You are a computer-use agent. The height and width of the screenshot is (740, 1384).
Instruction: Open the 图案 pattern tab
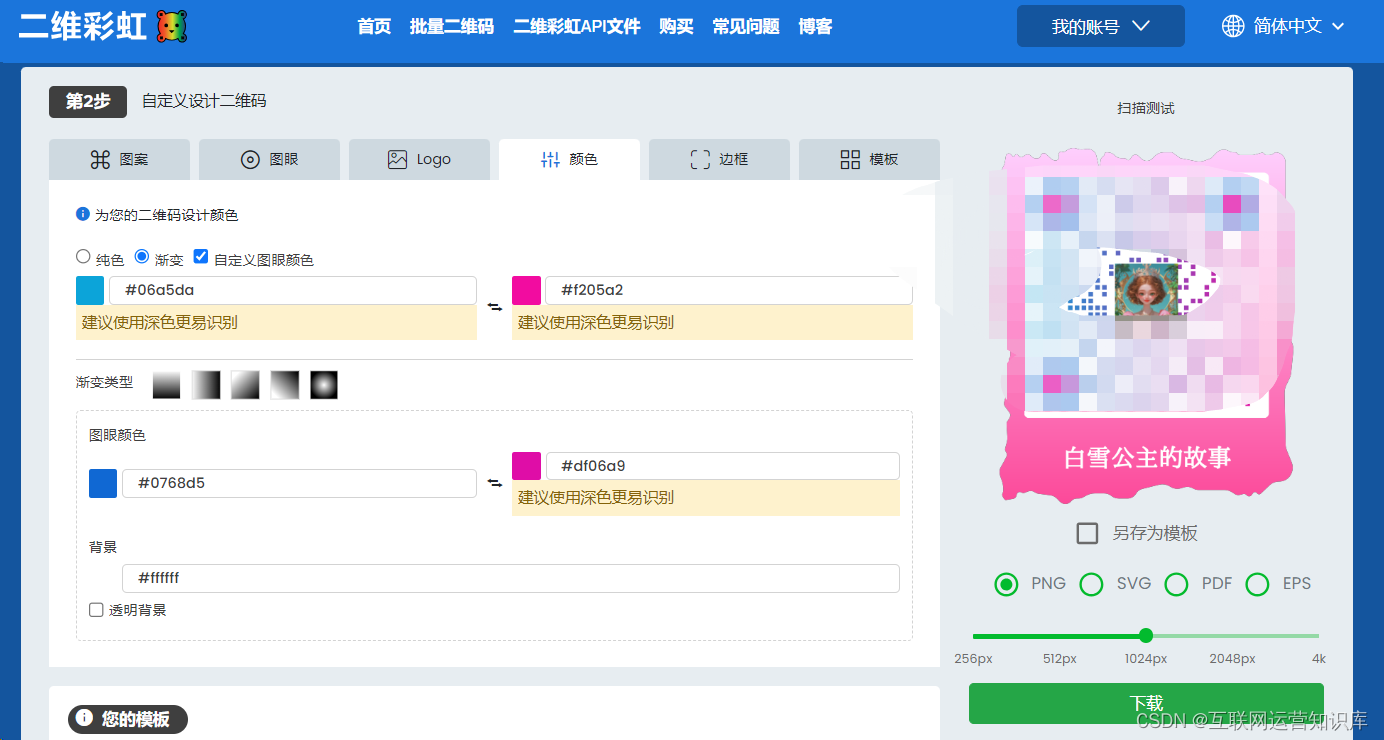pyautogui.click(x=119, y=159)
